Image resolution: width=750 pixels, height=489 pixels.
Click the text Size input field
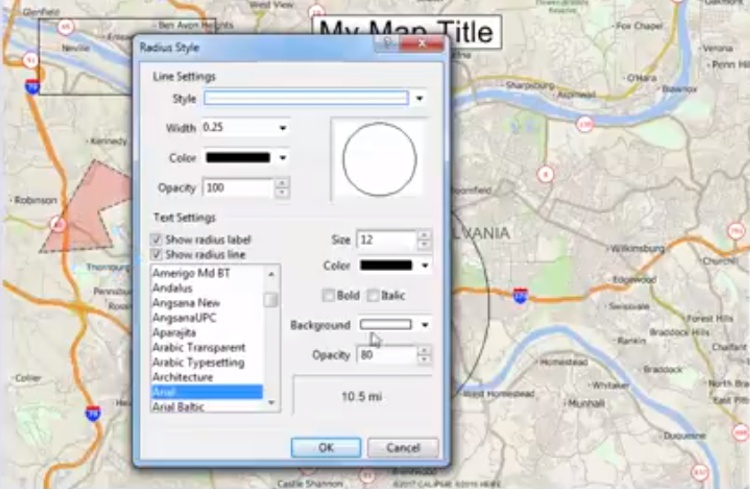[x=384, y=240]
